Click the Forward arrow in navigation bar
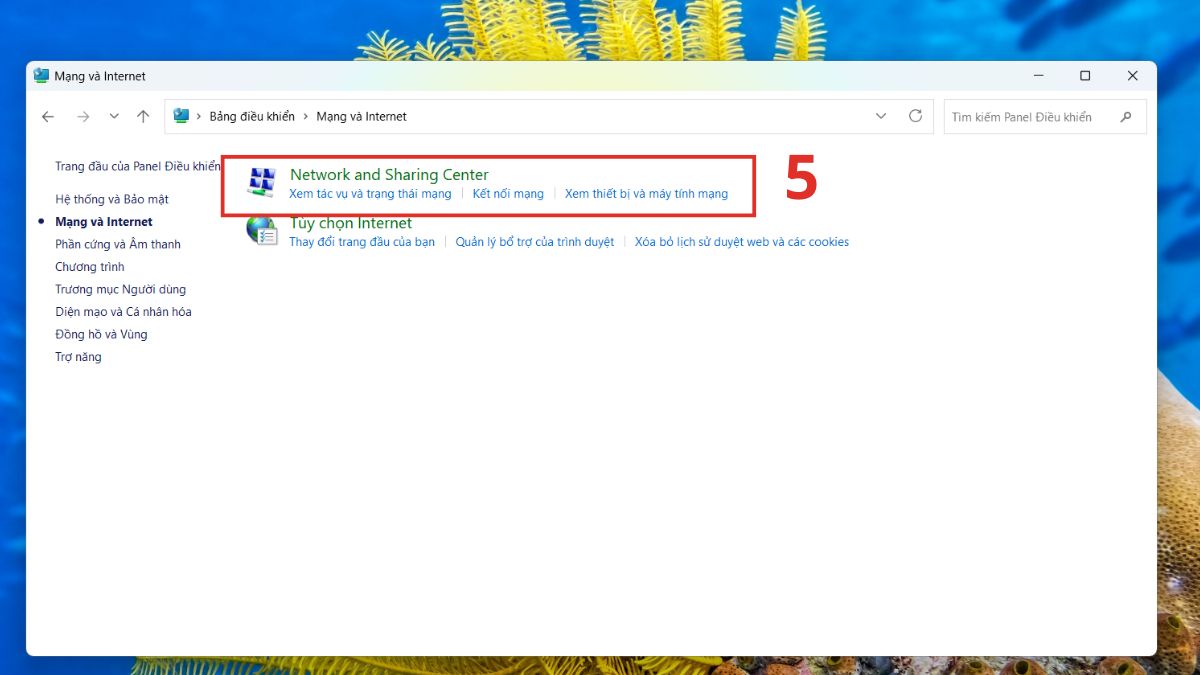Screen dimensions: 1200x675 point(83,117)
